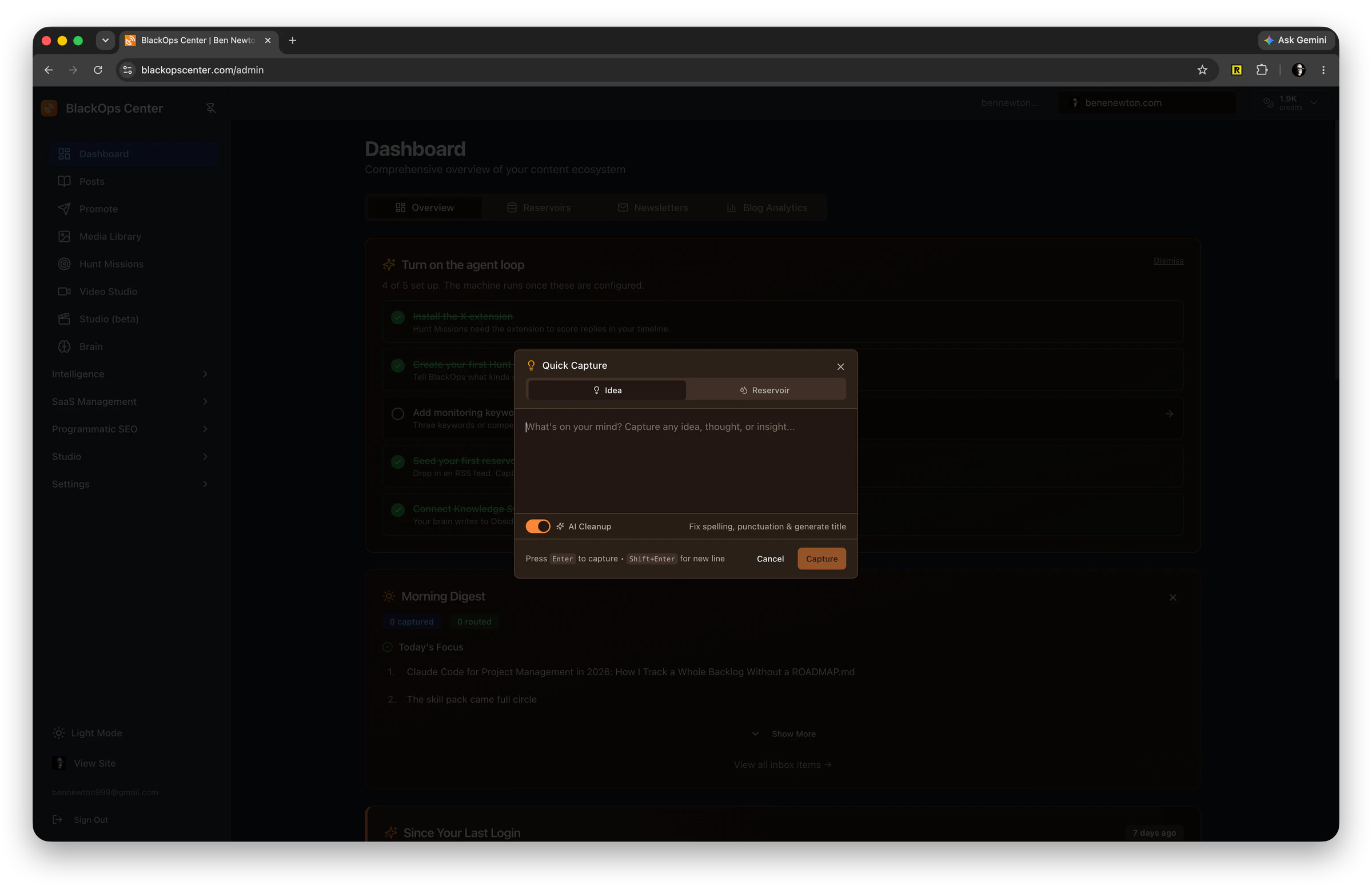Open the Chrome three-dot menu
Viewport: 1372px width, 893px height.
click(1323, 70)
